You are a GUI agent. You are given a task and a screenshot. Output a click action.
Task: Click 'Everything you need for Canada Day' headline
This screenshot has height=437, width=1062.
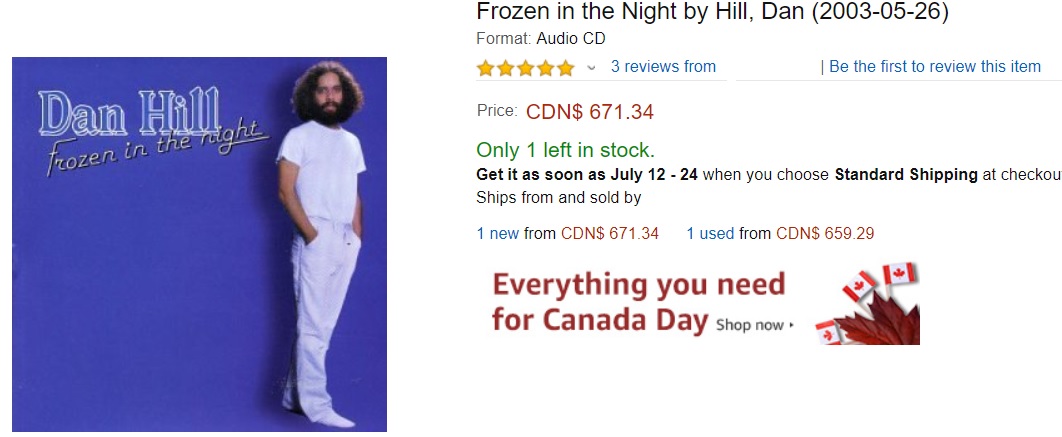[x=638, y=302]
